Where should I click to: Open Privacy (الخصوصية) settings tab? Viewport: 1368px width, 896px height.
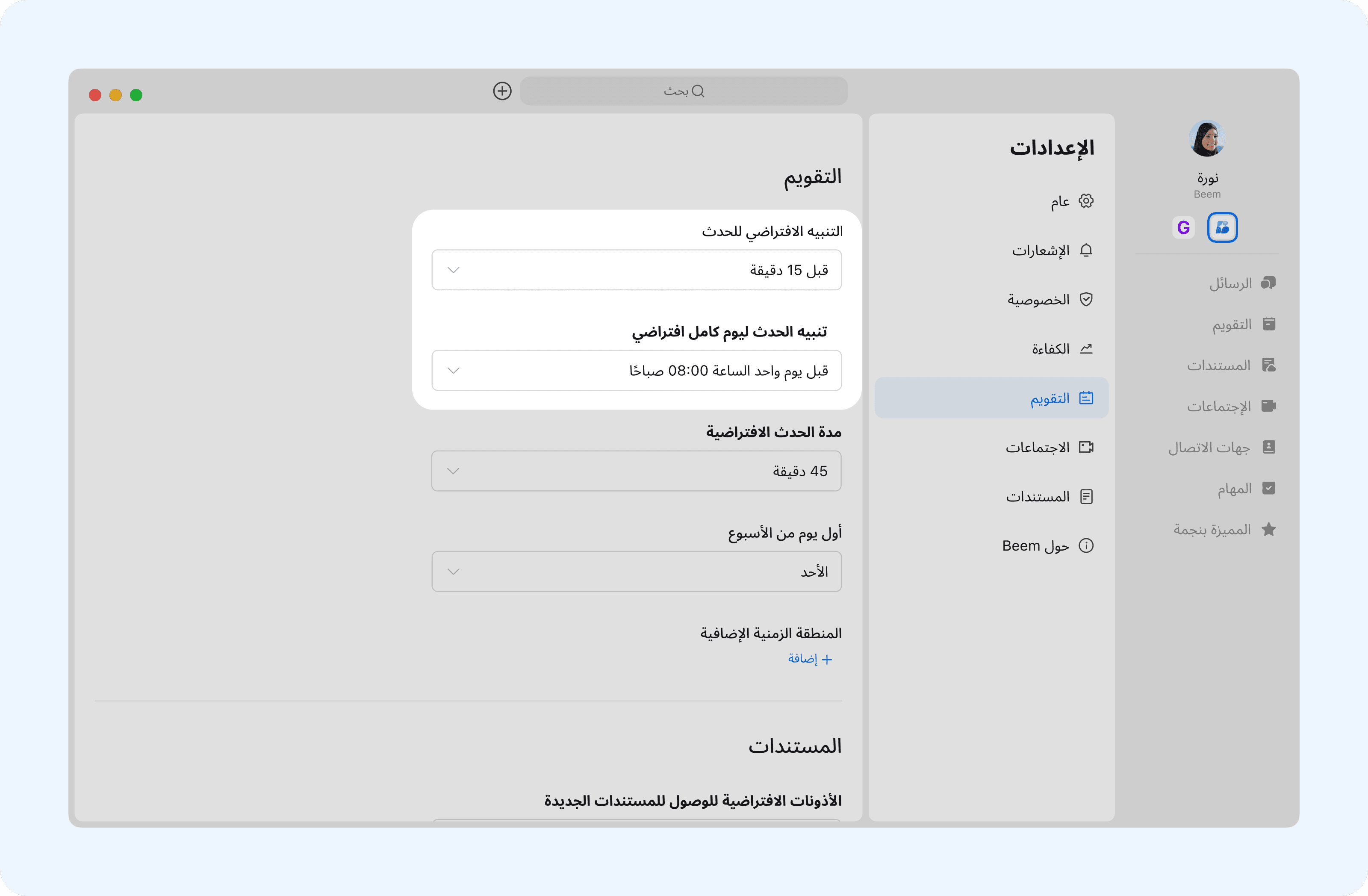1048,299
